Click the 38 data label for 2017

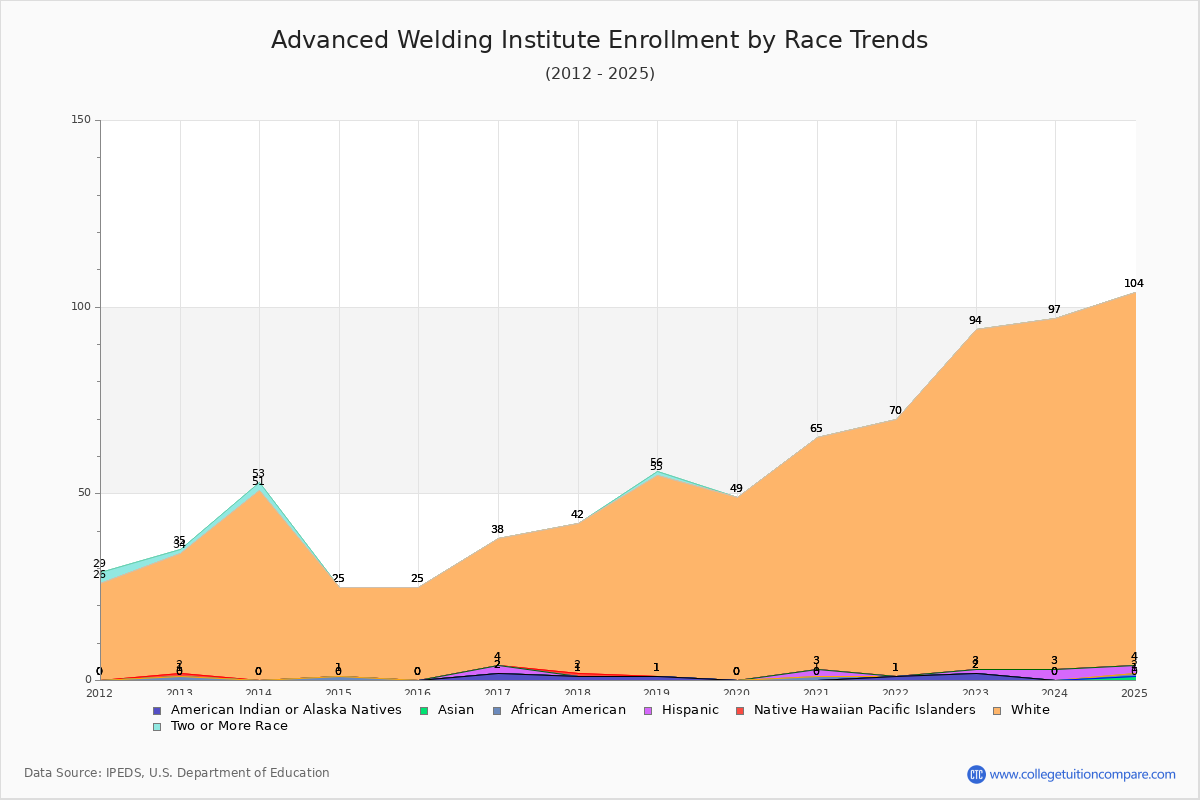[497, 530]
